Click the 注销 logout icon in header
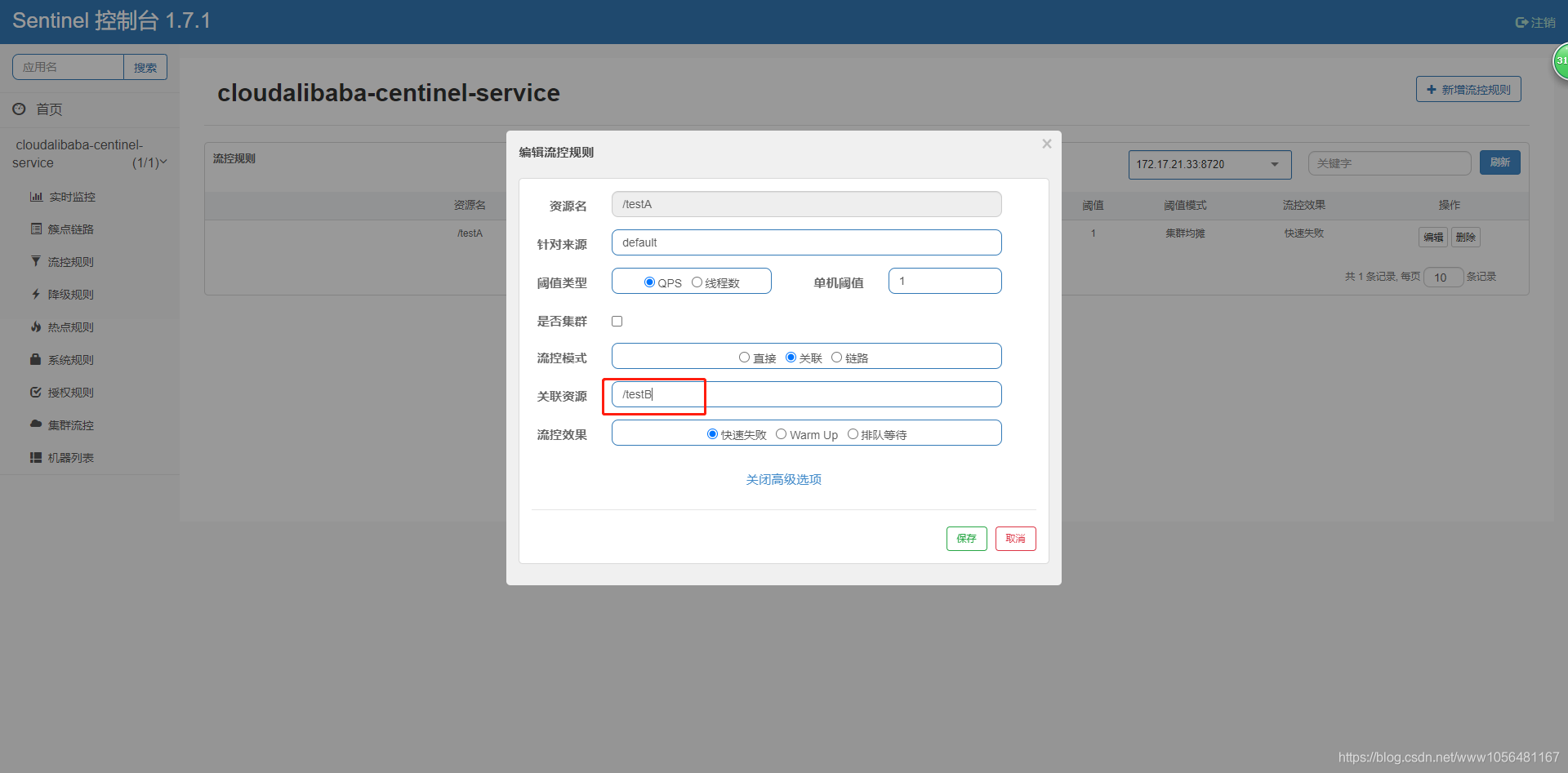This screenshot has height=773, width=1568. (x=1521, y=23)
